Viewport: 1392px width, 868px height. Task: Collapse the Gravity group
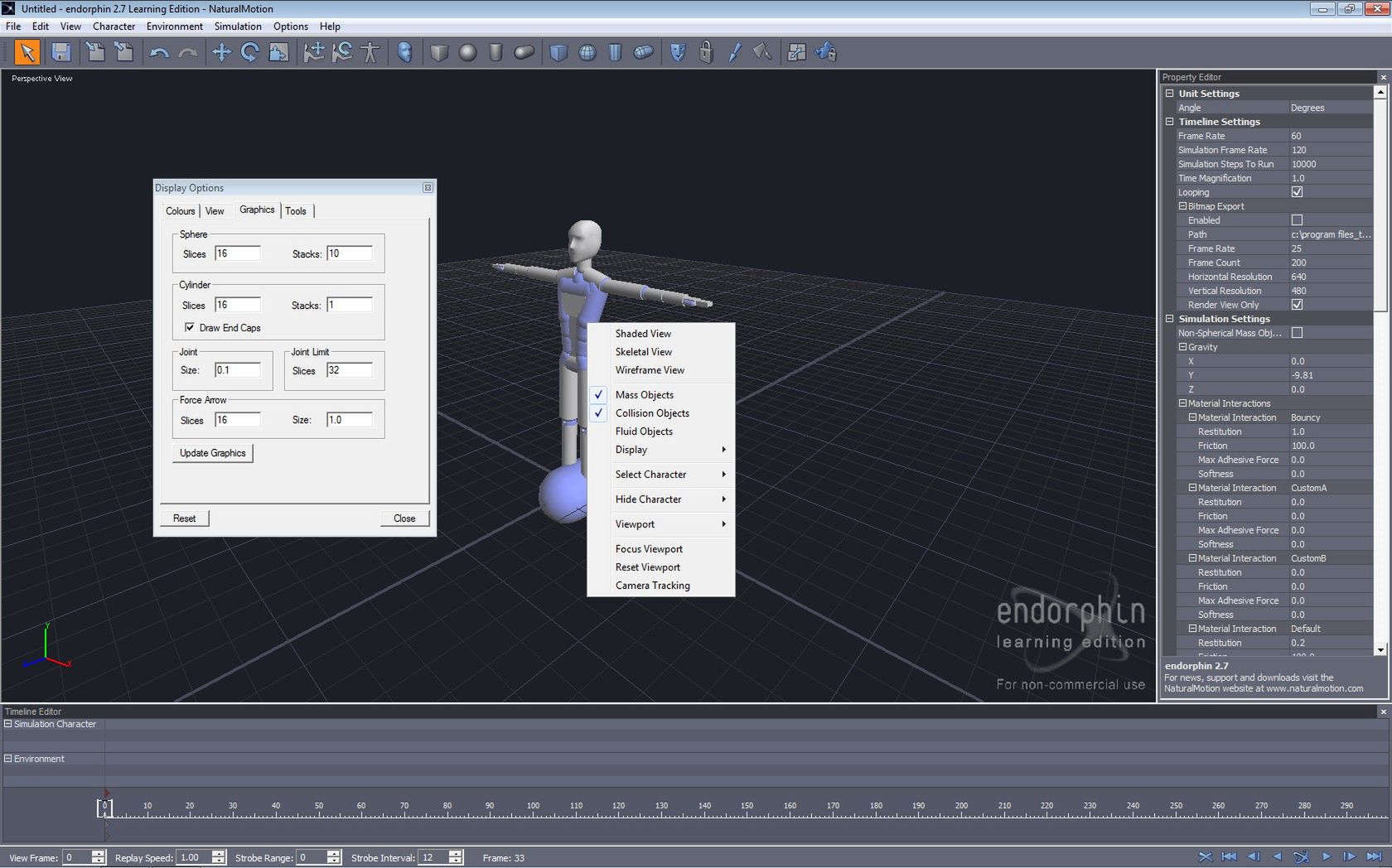(x=1182, y=347)
